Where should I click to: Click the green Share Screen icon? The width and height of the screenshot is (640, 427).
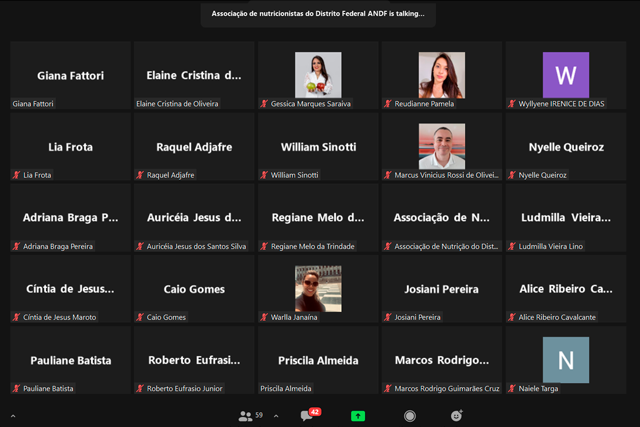358,416
